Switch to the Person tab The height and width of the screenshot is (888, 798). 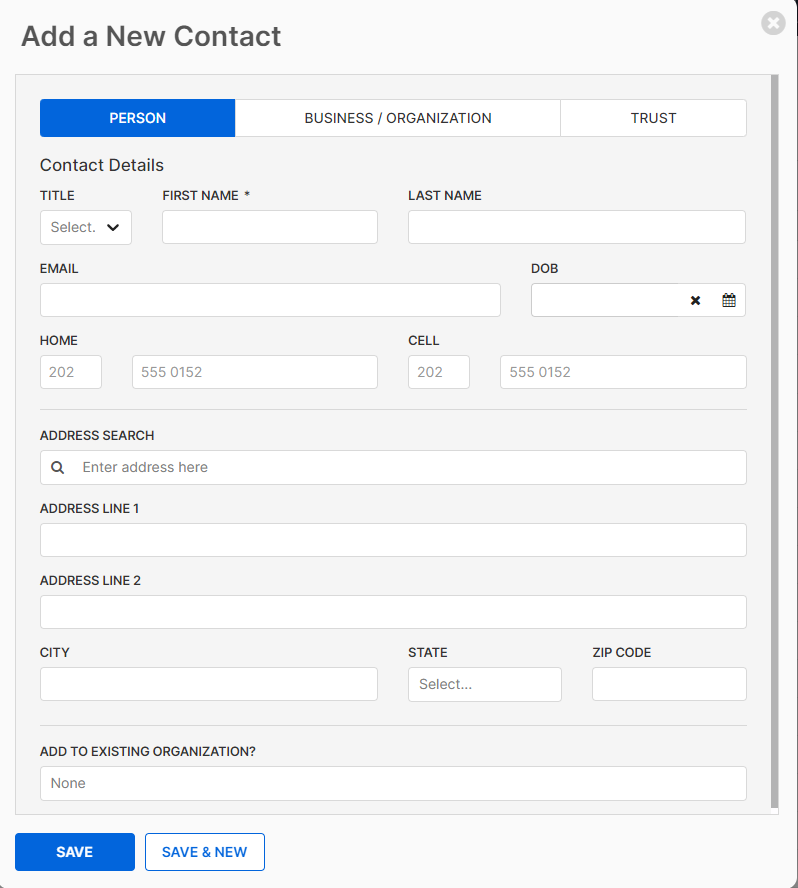point(138,118)
